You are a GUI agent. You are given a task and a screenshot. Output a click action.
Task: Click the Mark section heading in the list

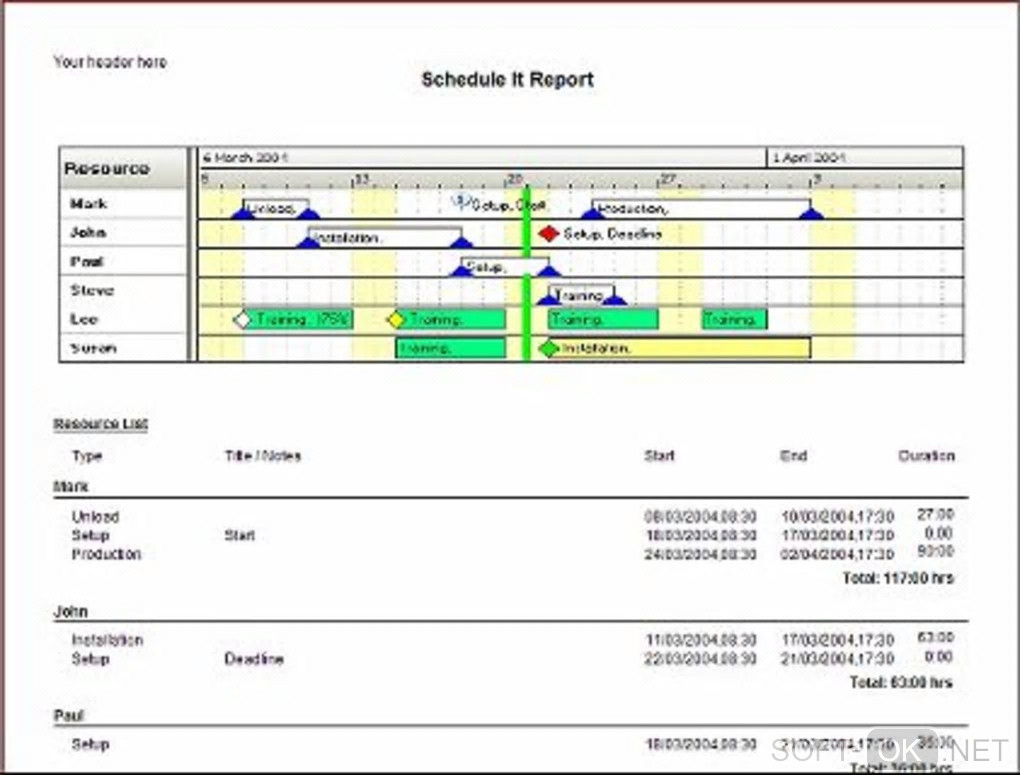click(71, 487)
